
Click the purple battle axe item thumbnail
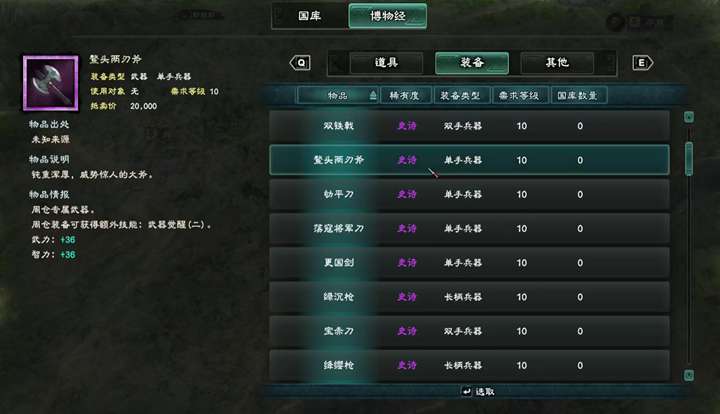pos(51,83)
